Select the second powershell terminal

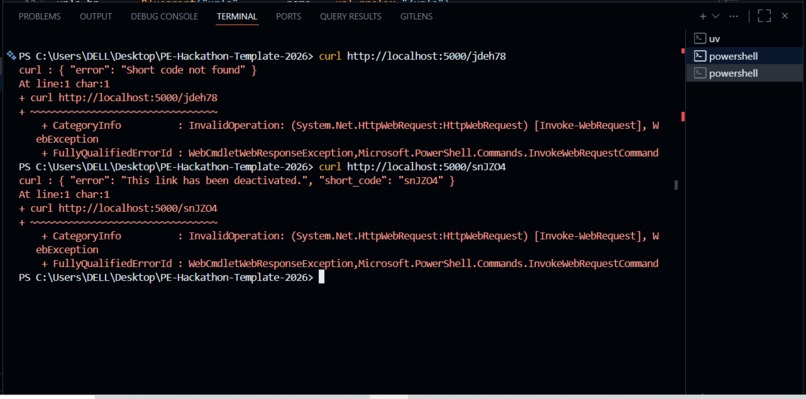745,73
